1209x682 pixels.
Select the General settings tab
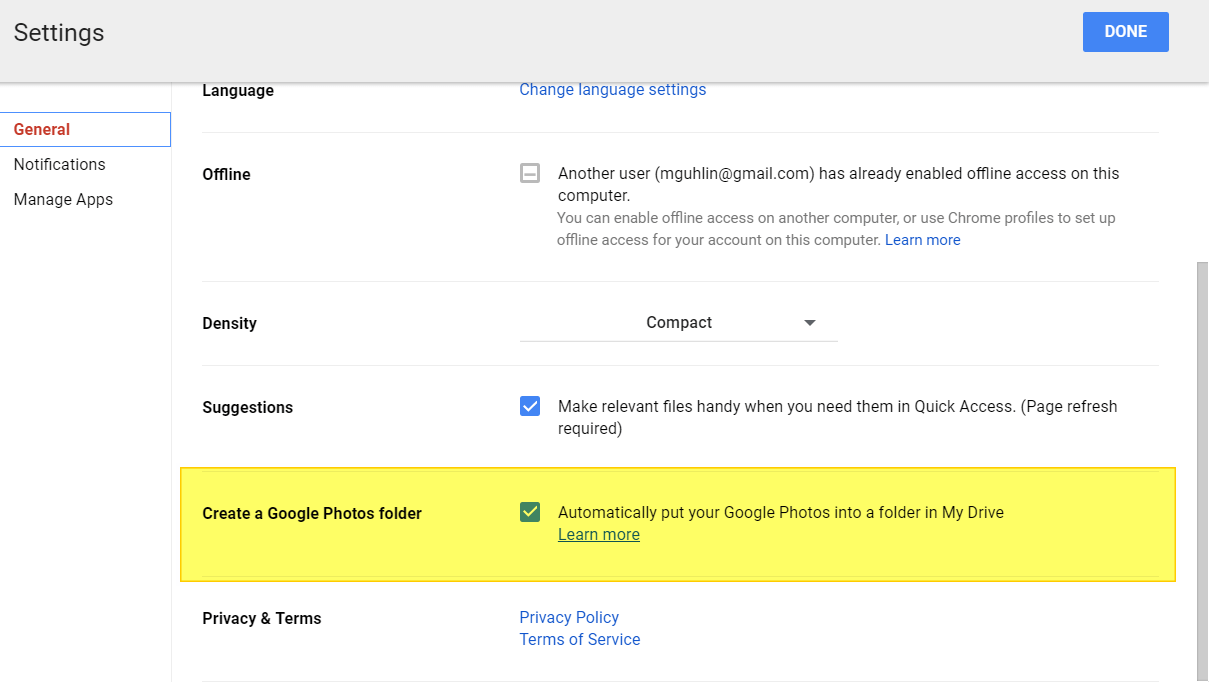coord(42,130)
